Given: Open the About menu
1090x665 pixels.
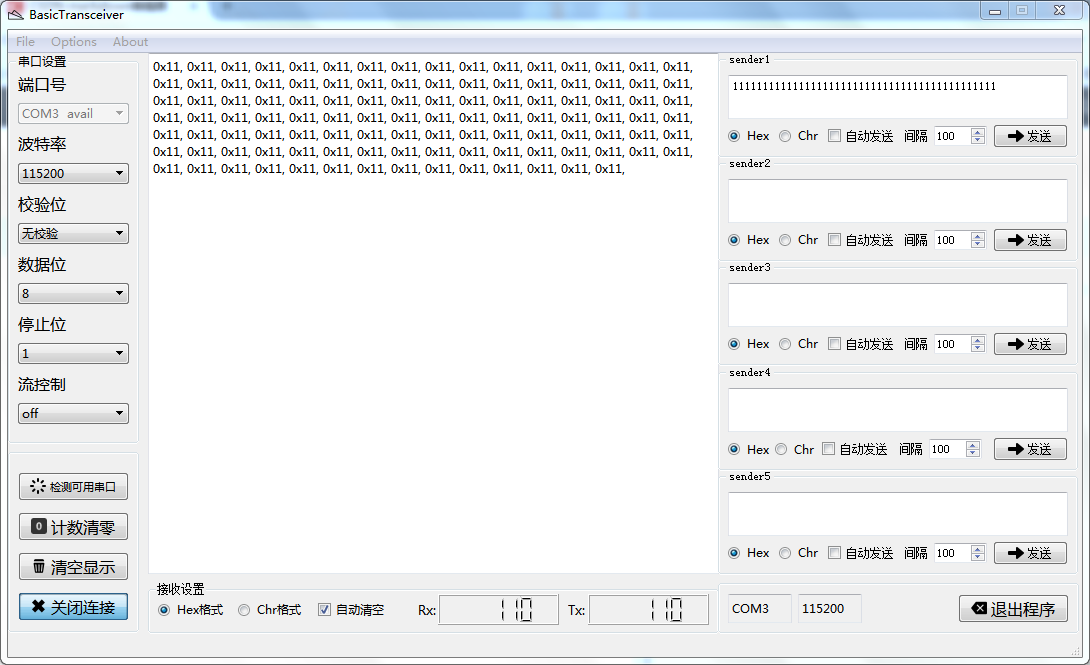Looking at the screenshot, I should tap(131, 42).
